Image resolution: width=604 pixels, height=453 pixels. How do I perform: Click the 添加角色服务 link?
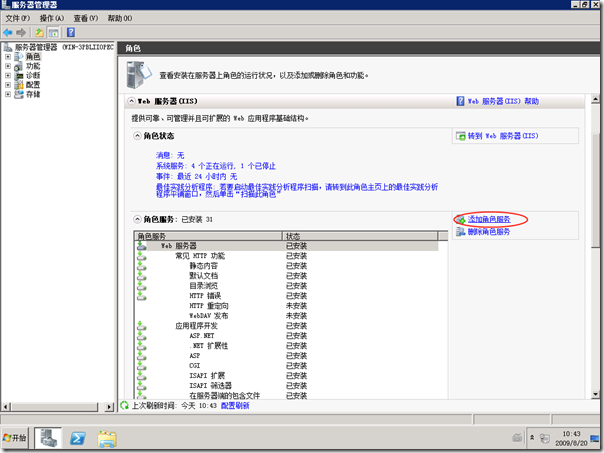(489, 219)
